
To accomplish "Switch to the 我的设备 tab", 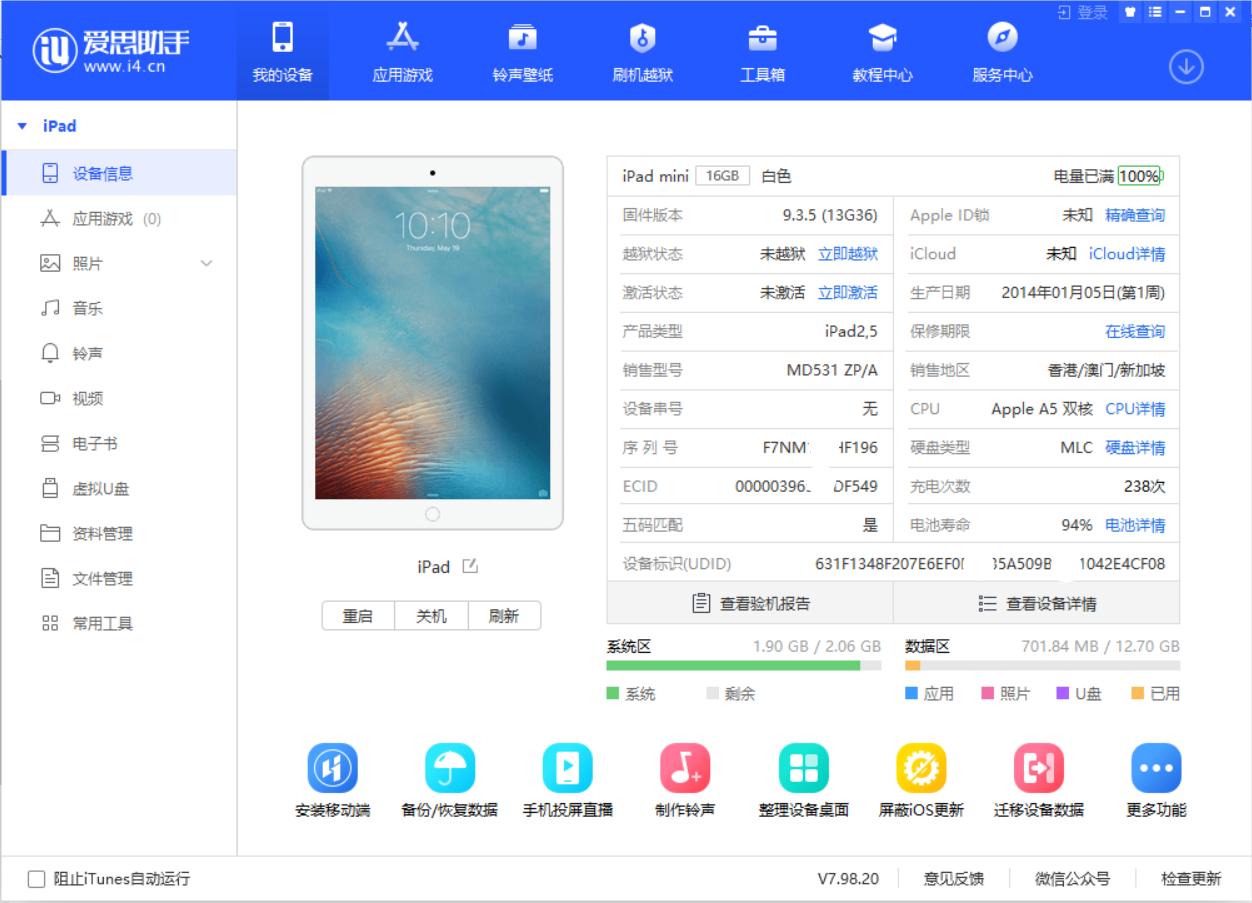I will pos(283,50).
